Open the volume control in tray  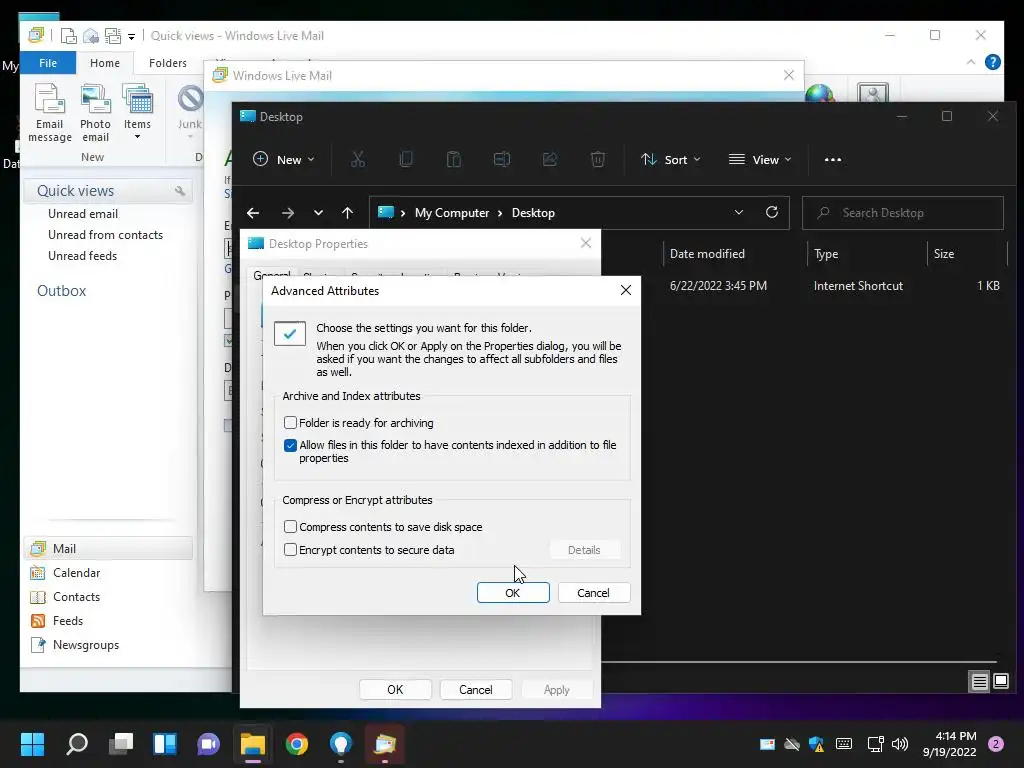pyautogui.click(x=900, y=744)
